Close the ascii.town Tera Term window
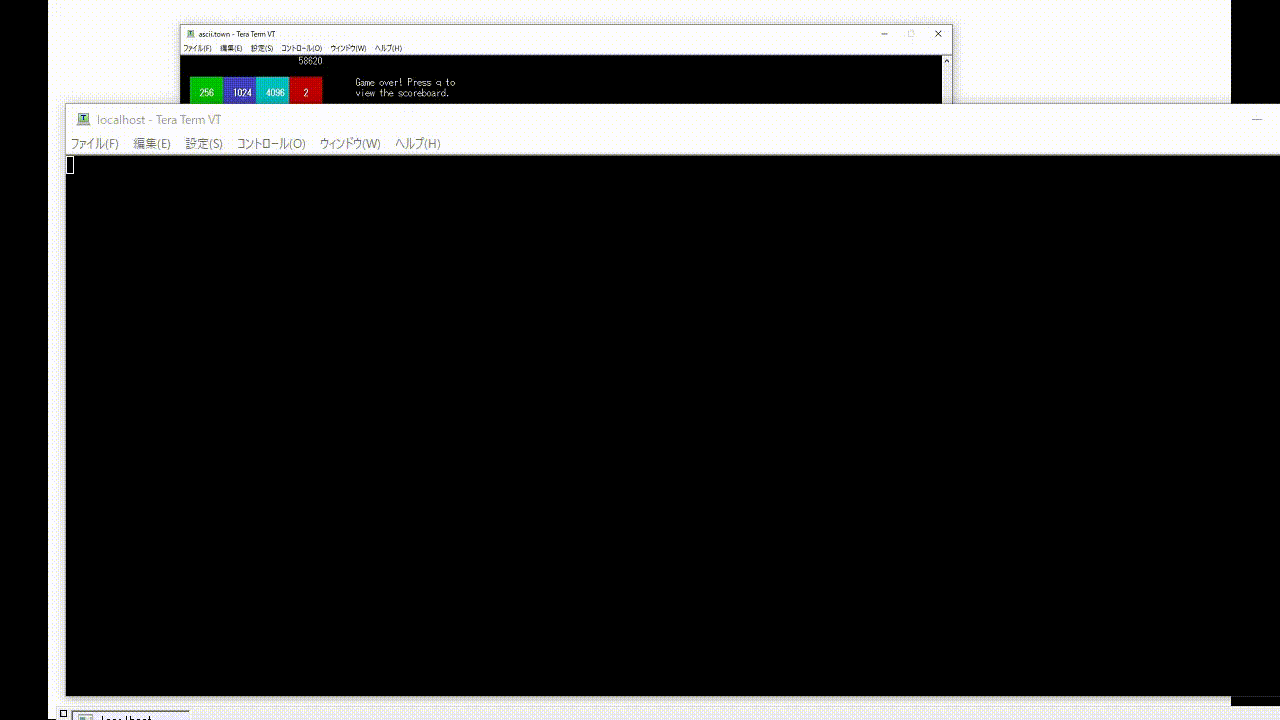This screenshot has width=1280, height=720. click(x=938, y=34)
